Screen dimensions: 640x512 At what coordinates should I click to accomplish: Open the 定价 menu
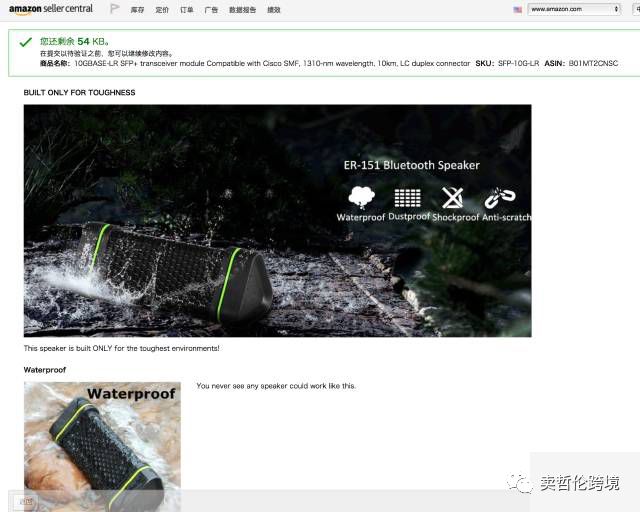[162, 10]
